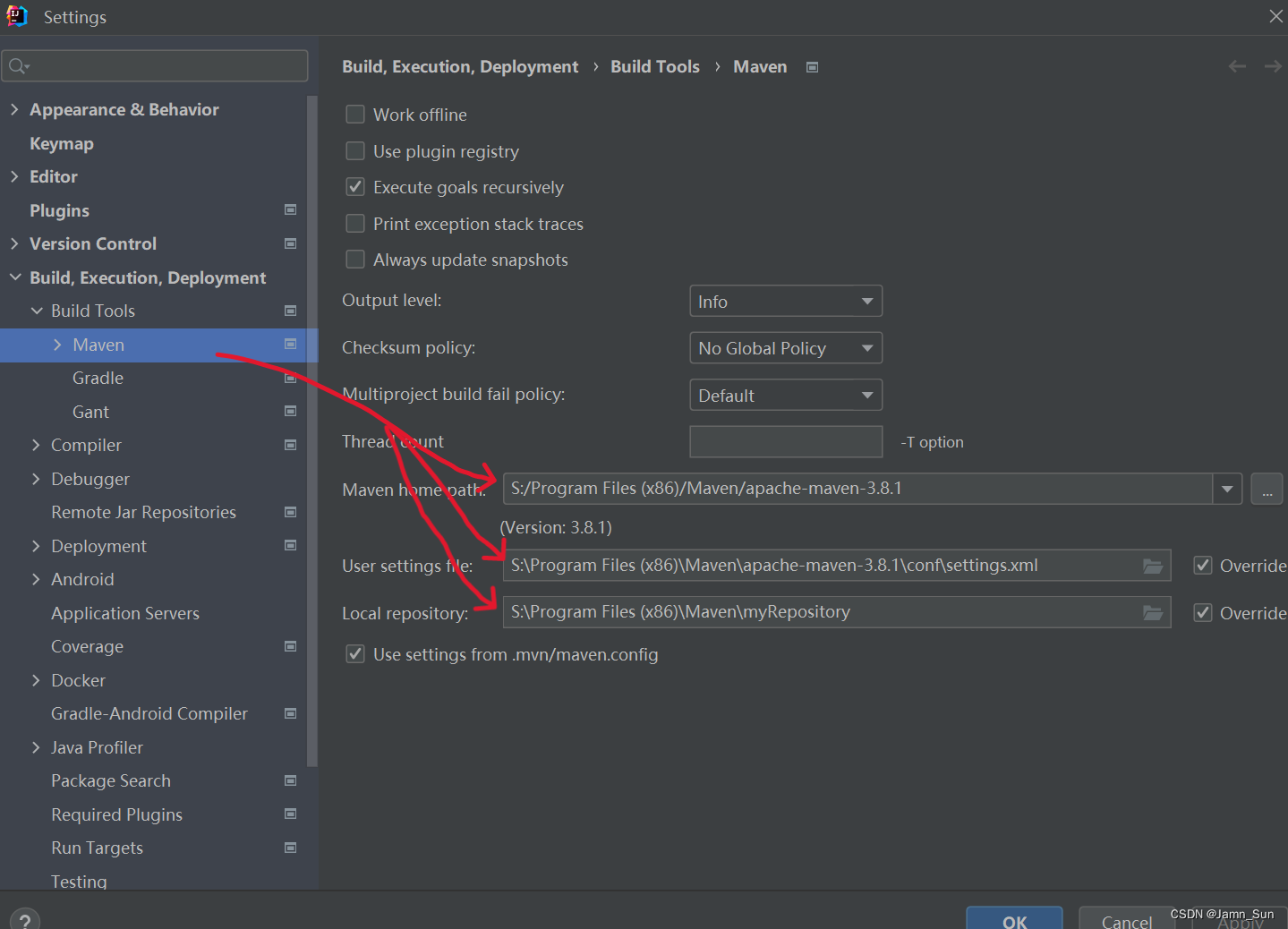Click the IntelliJ IDEA logo icon
Image resolution: width=1288 pixels, height=929 pixels.
pos(17,16)
